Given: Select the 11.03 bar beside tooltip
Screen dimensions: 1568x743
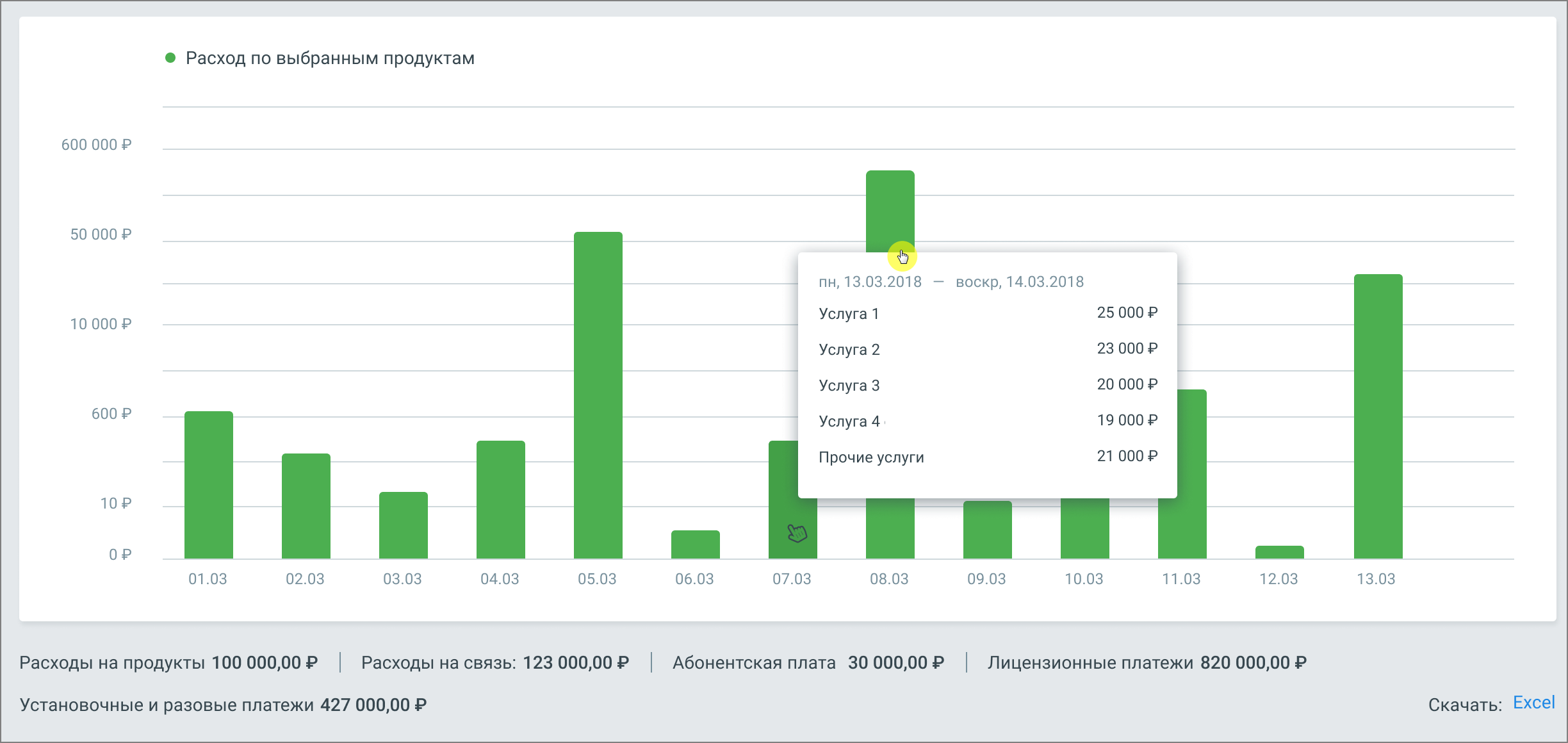Looking at the screenshot, I should click(x=1192, y=474).
